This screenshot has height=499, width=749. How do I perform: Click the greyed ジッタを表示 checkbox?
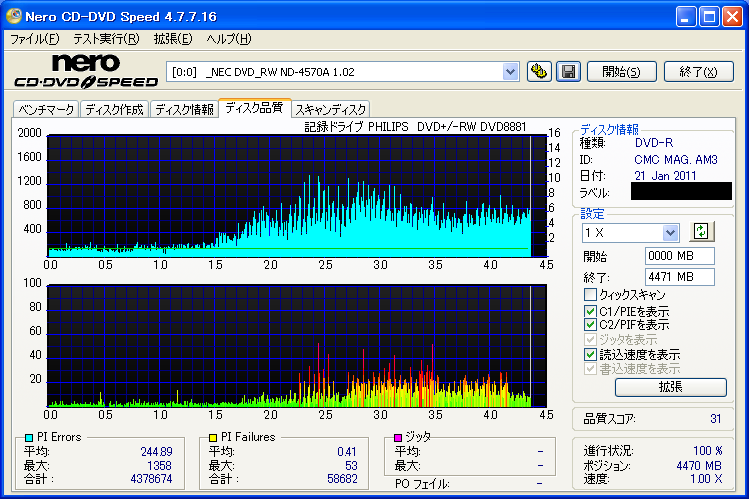pyautogui.click(x=590, y=340)
